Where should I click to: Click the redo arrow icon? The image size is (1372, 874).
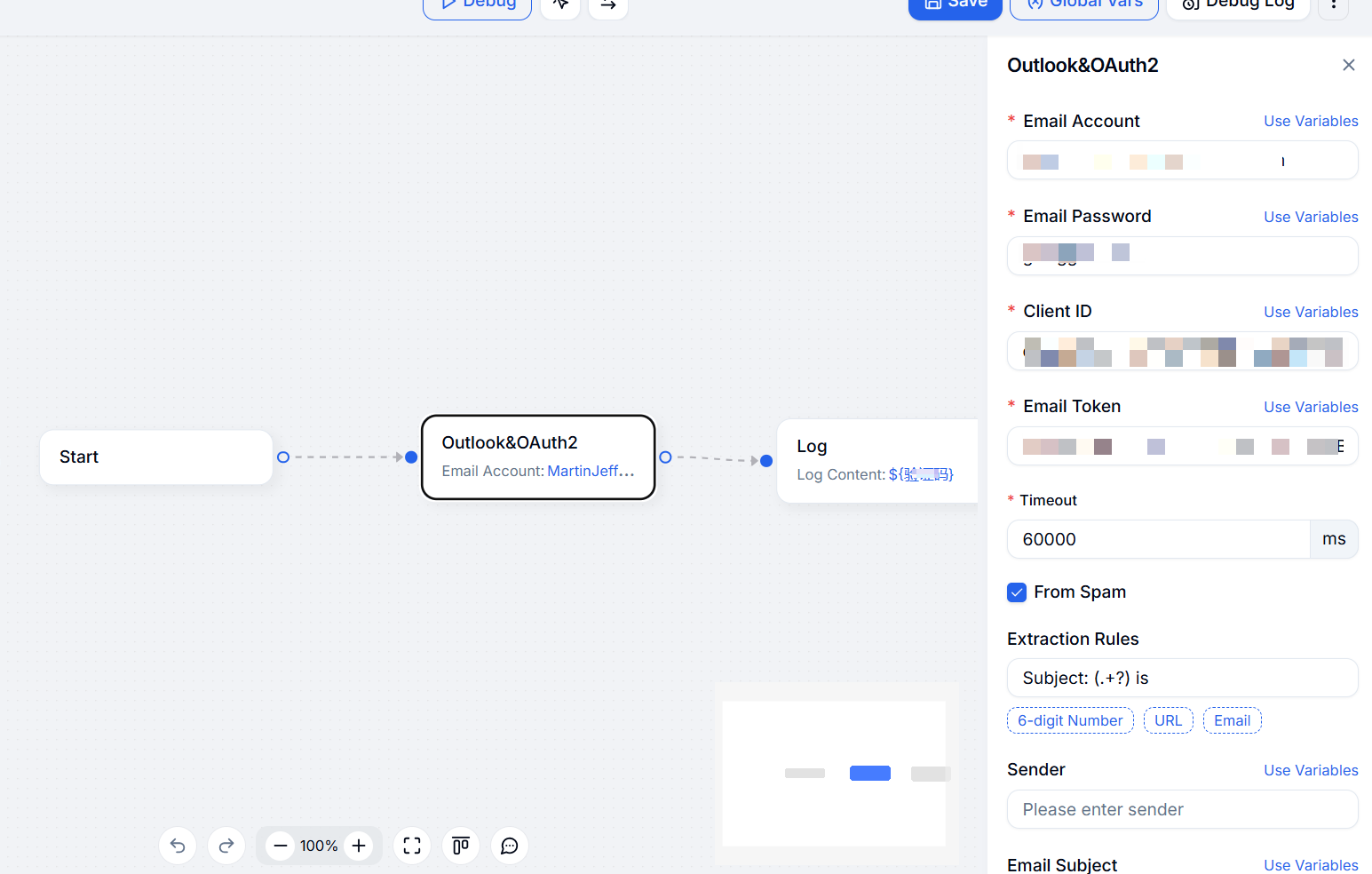pyautogui.click(x=226, y=846)
